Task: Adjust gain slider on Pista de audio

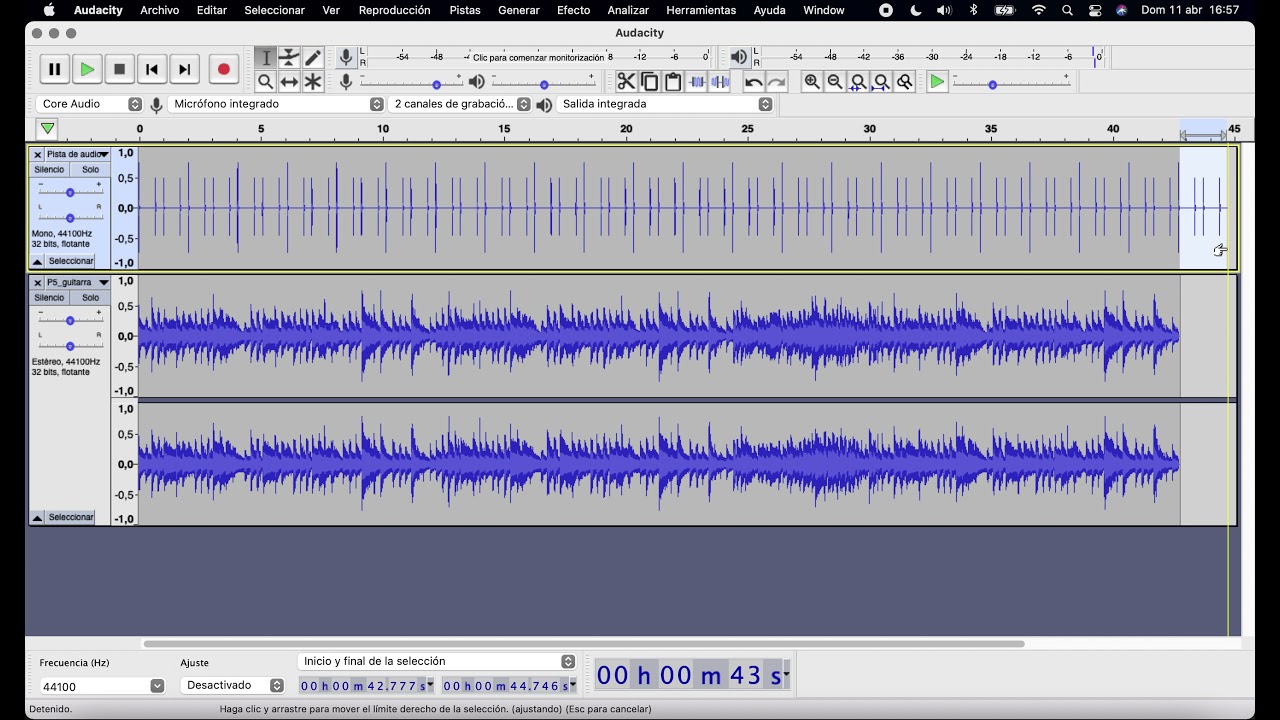Action: tap(70, 191)
